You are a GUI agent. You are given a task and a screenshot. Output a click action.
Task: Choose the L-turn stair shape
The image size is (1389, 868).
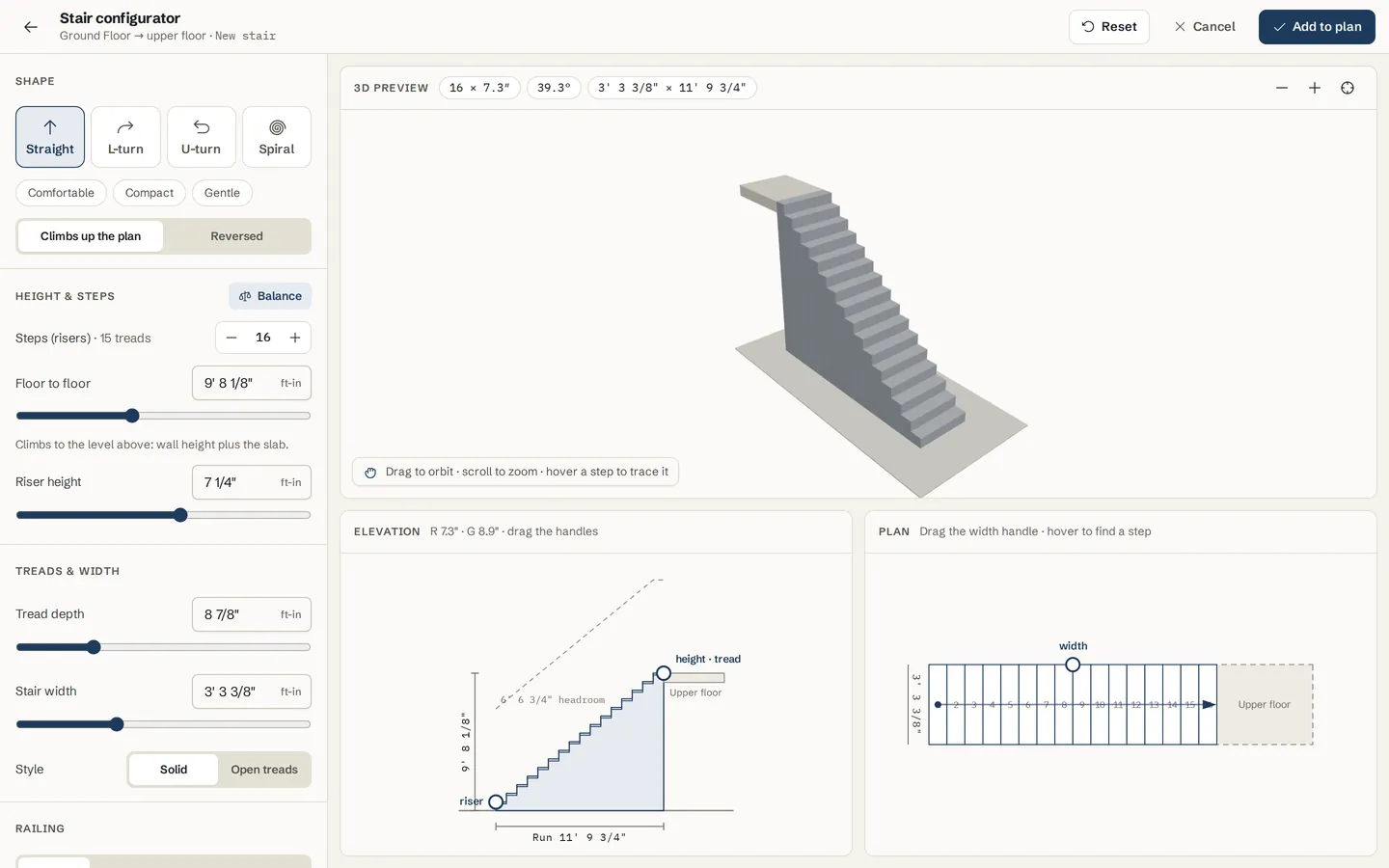[125, 137]
